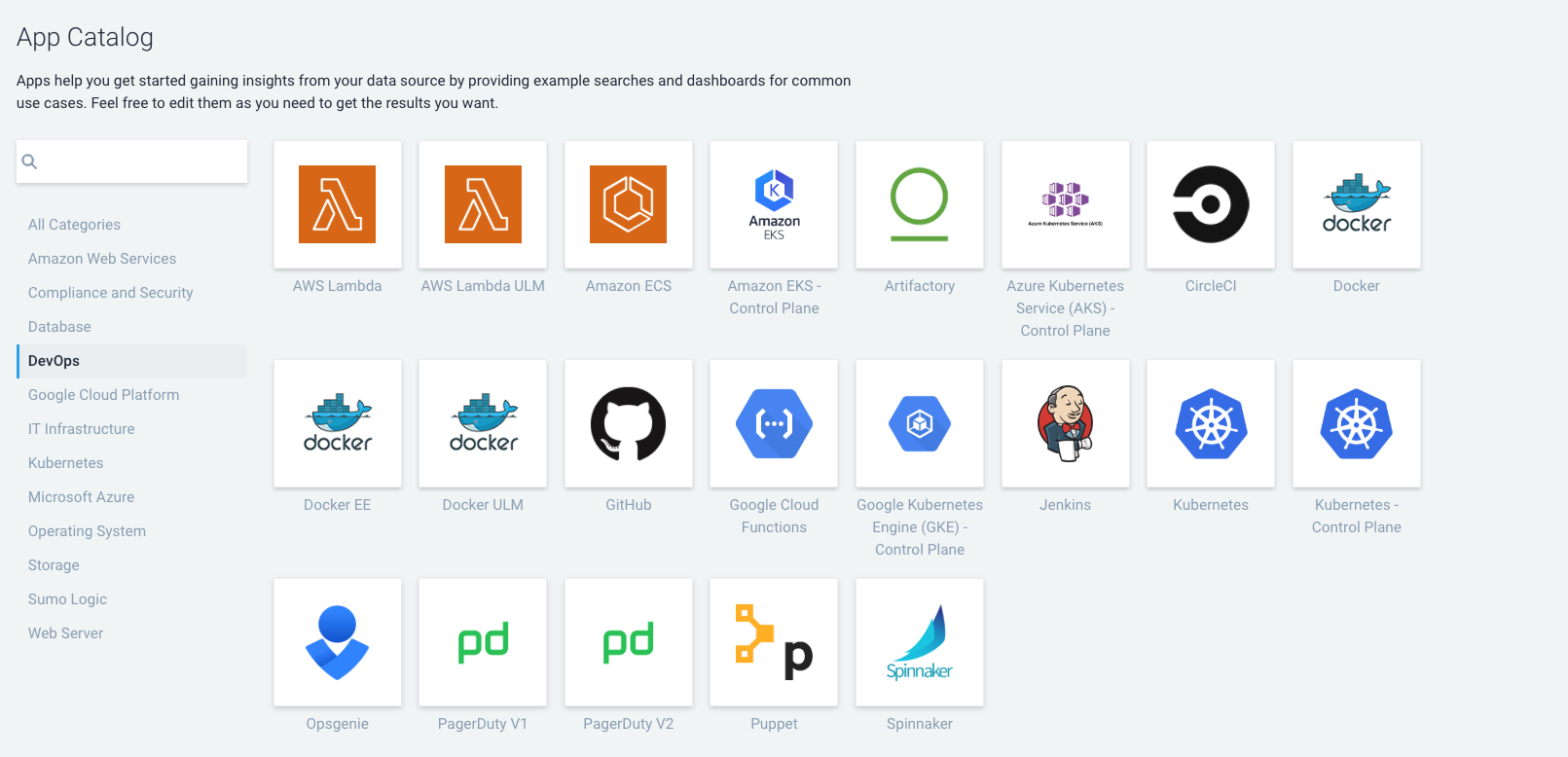Open the GitHub octocat icon
Viewport: 1568px width, 757px height.
629,423
